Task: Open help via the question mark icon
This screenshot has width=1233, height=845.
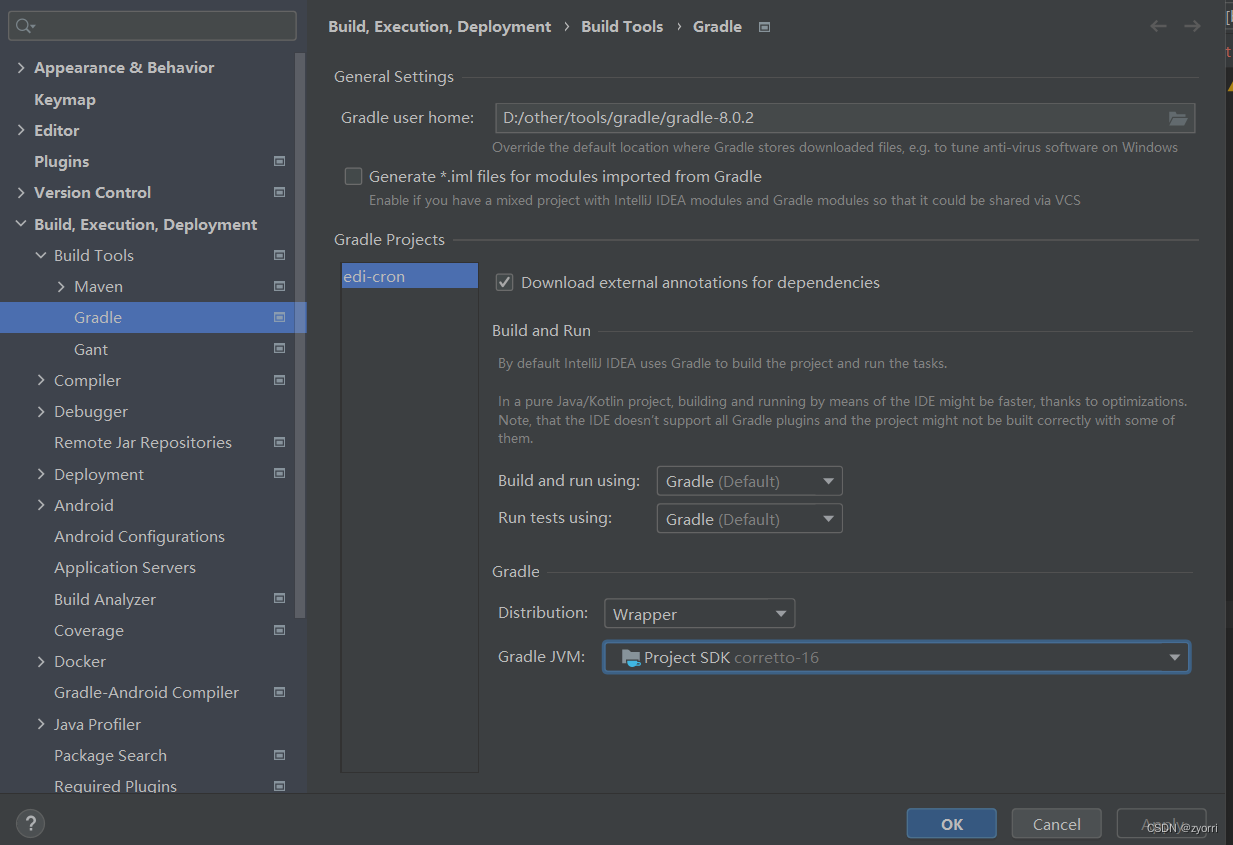Action: (x=30, y=824)
